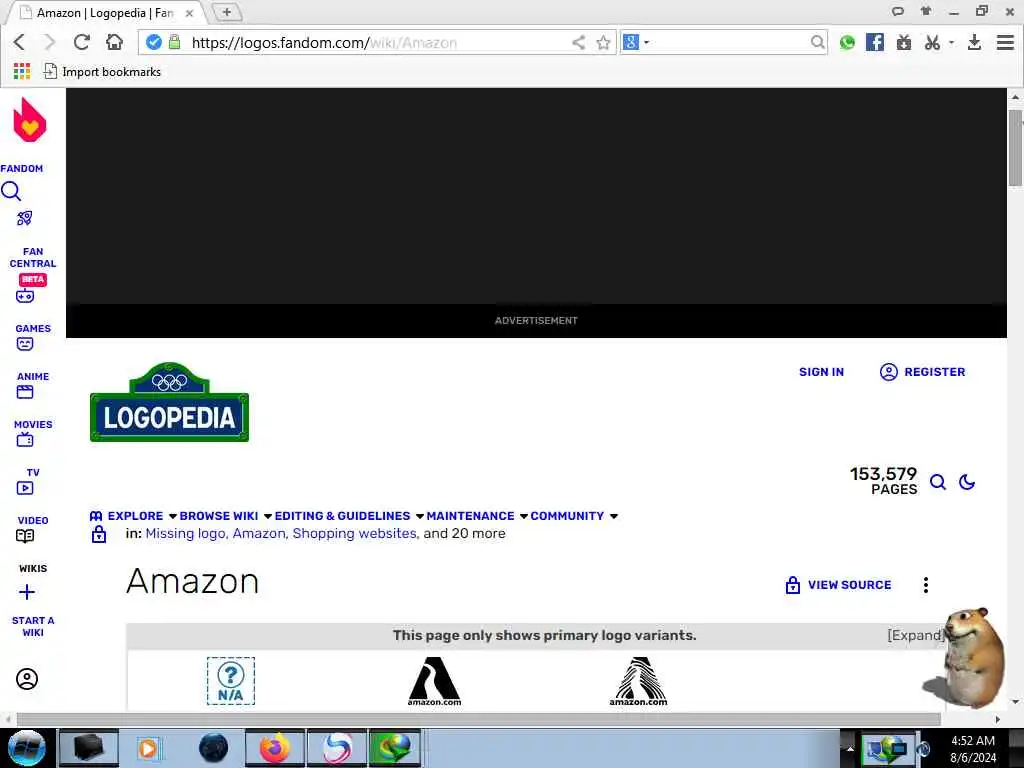The width and height of the screenshot is (1024, 768).
Task: Click Import bookmarks in bookmarks bar
Action: click(x=102, y=72)
